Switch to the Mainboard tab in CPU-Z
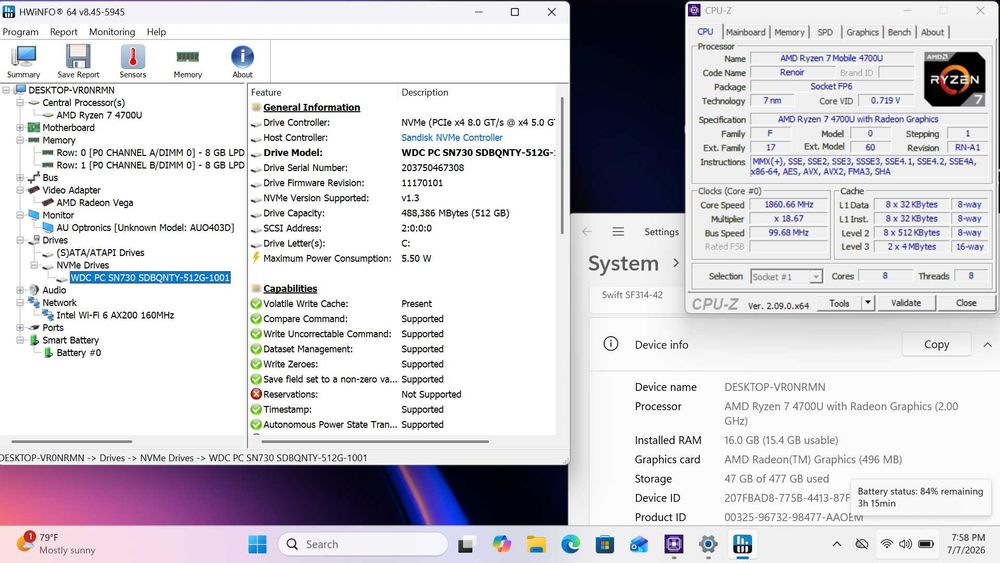 click(746, 32)
